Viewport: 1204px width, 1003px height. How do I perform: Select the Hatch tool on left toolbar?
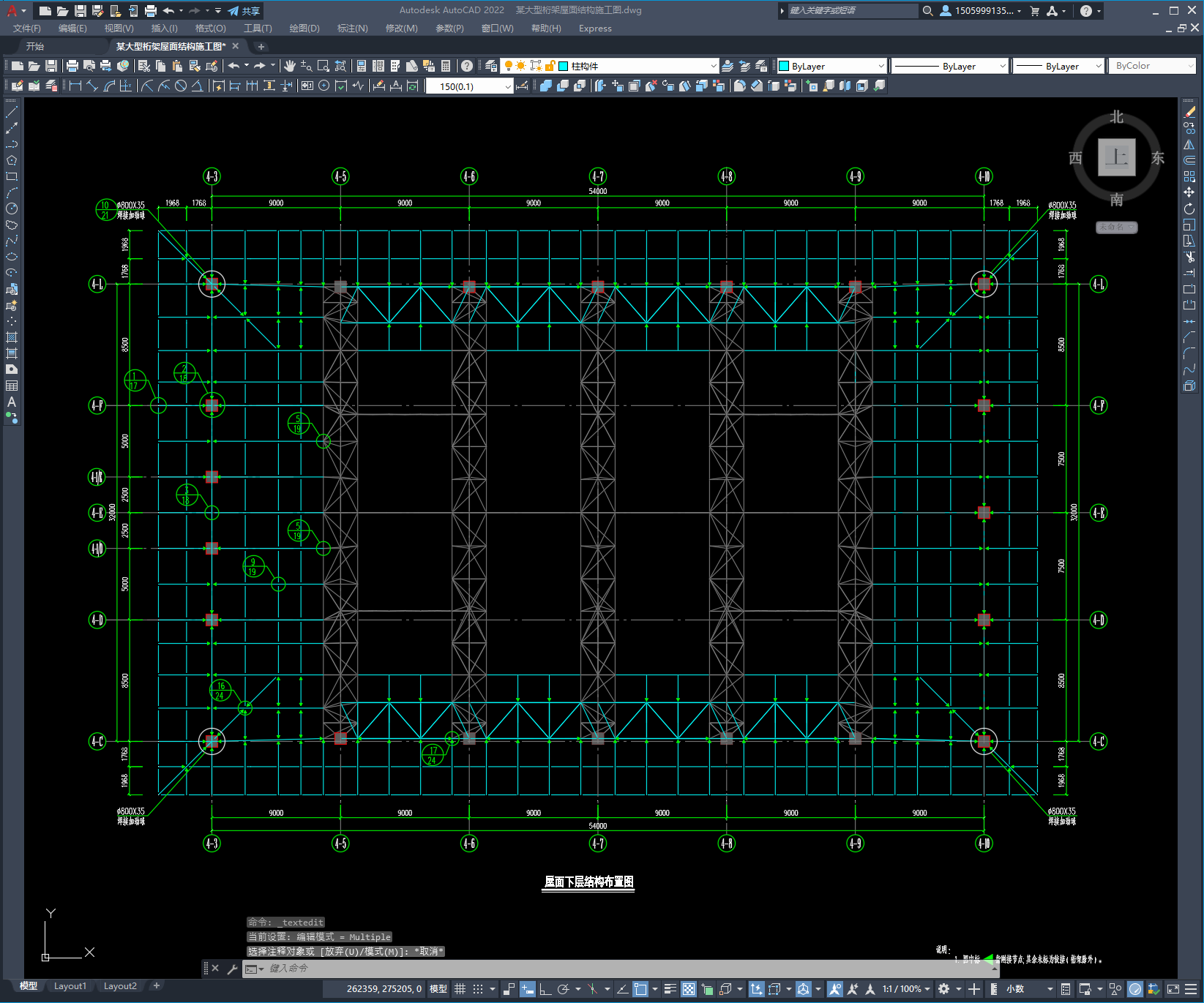pos(12,337)
